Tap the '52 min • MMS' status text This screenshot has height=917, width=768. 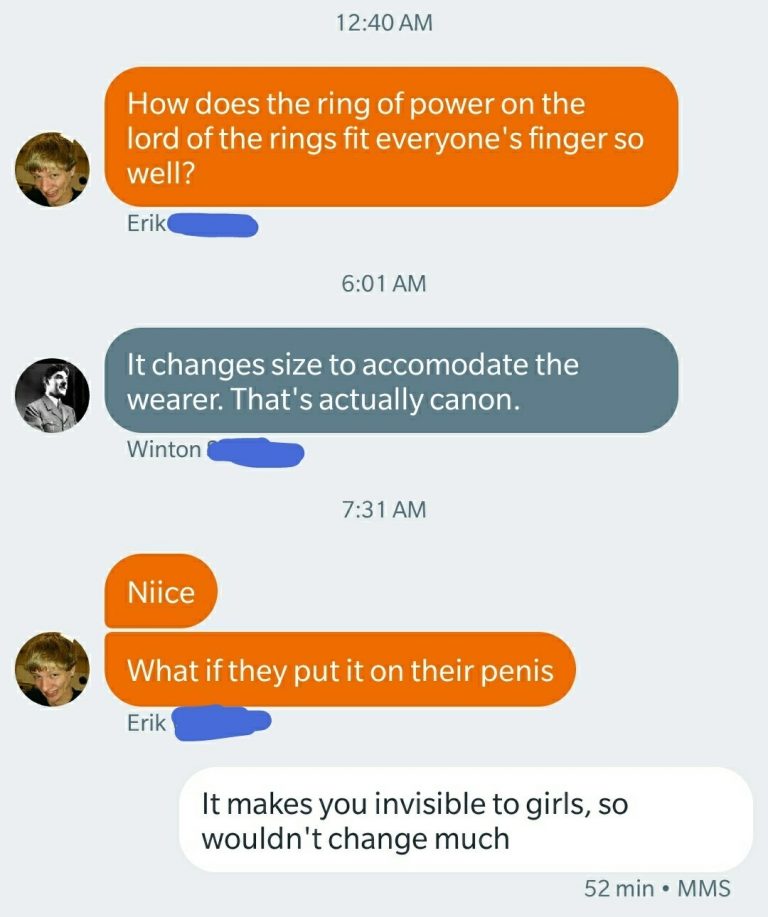pyautogui.click(x=657, y=888)
